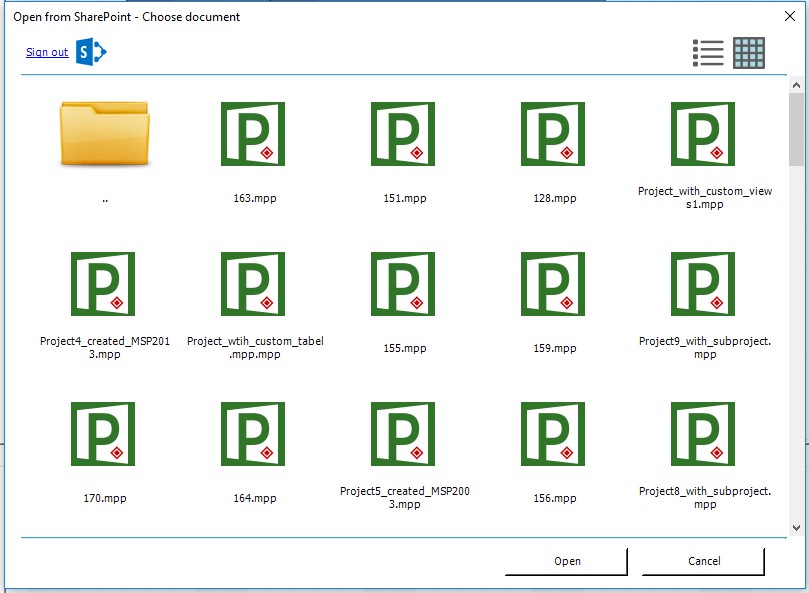Click the vertical scrollbar thumb
Image resolution: width=809 pixels, height=593 pixels.
pyautogui.click(x=796, y=130)
